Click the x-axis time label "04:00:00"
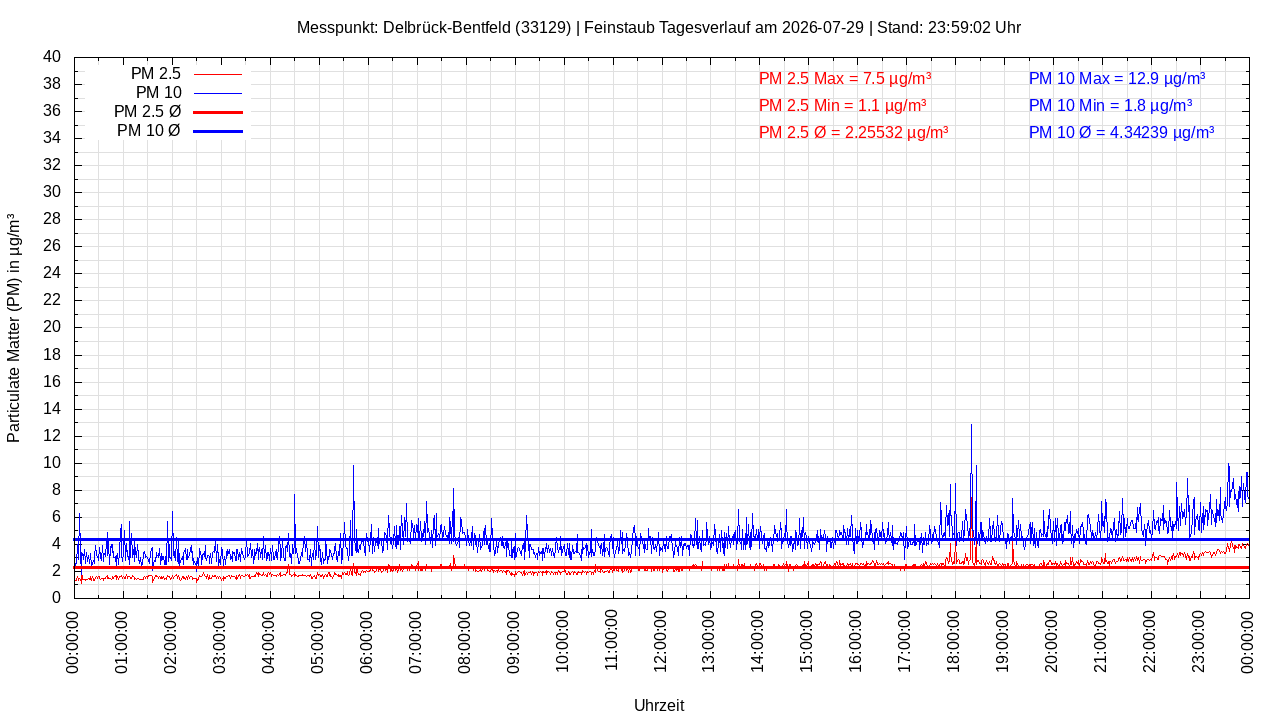Image resolution: width=1280 pixels, height=720 pixels. [270, 641]
